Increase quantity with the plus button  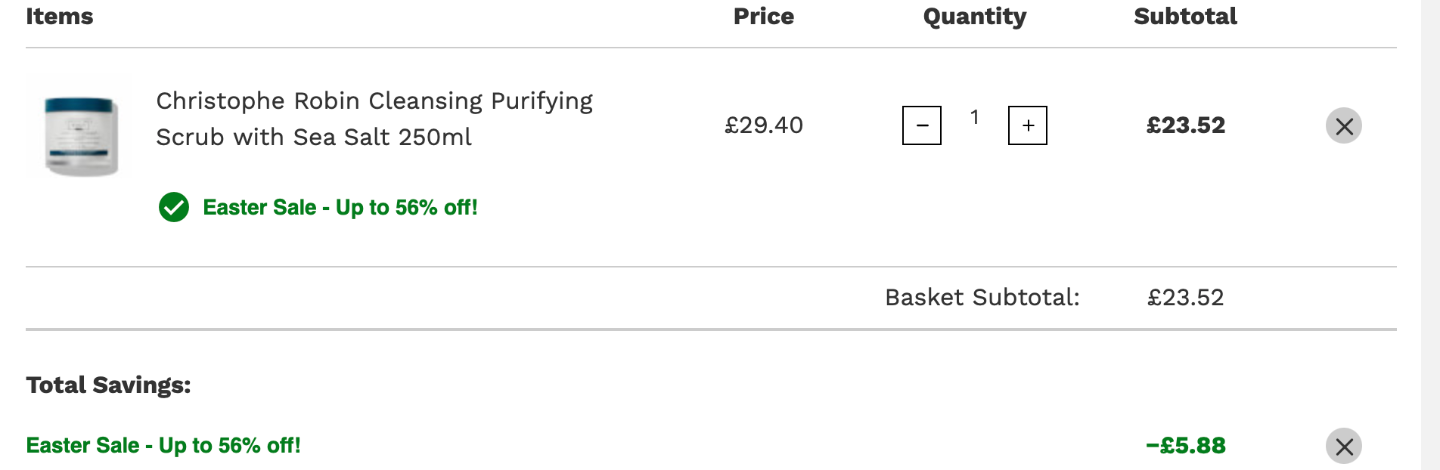(x=1028, y=126)
